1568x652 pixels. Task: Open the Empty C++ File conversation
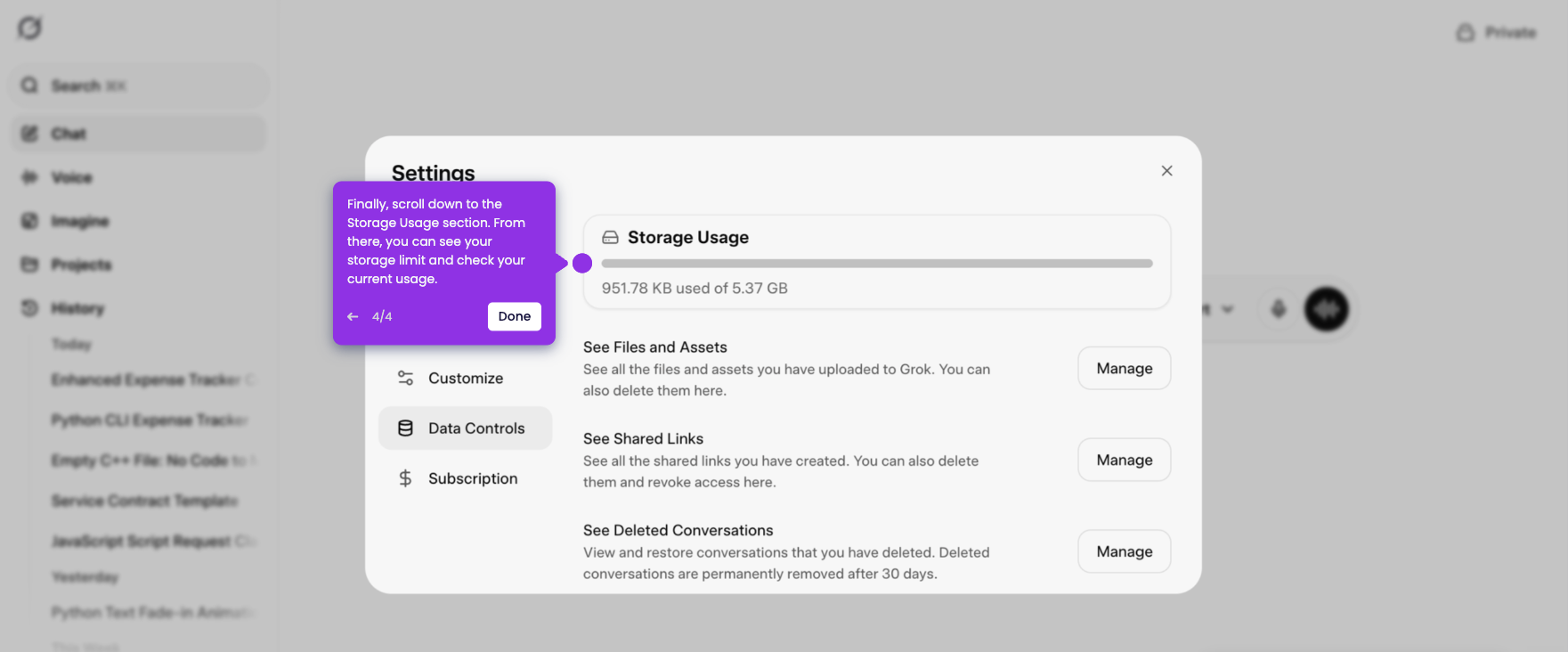click(x=153, y=460)
